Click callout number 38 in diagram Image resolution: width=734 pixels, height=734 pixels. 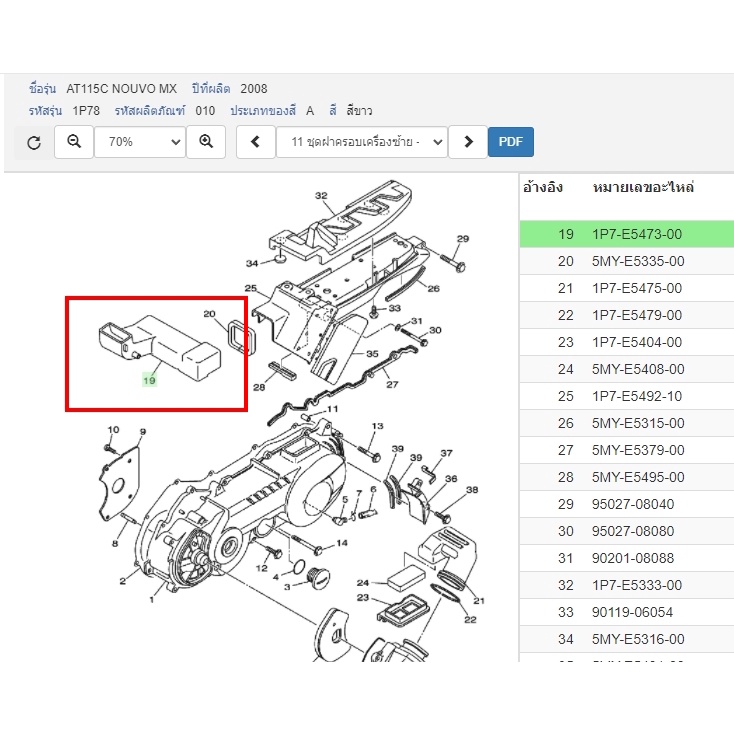pyautogui.click(x=472, y=490)
